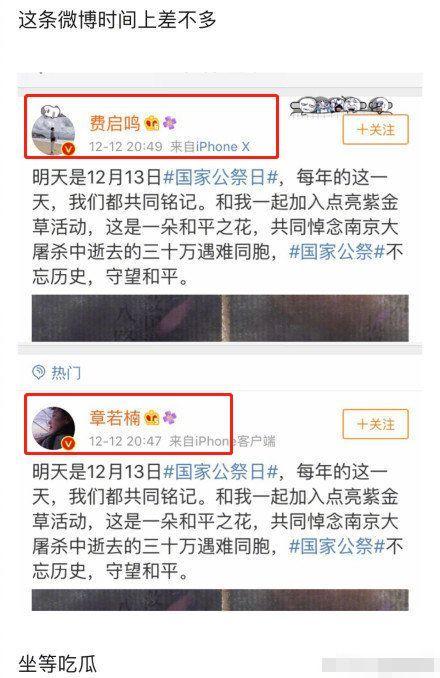
Task: Open 费启鸣's profile avatar
Action: click(54, 131)
